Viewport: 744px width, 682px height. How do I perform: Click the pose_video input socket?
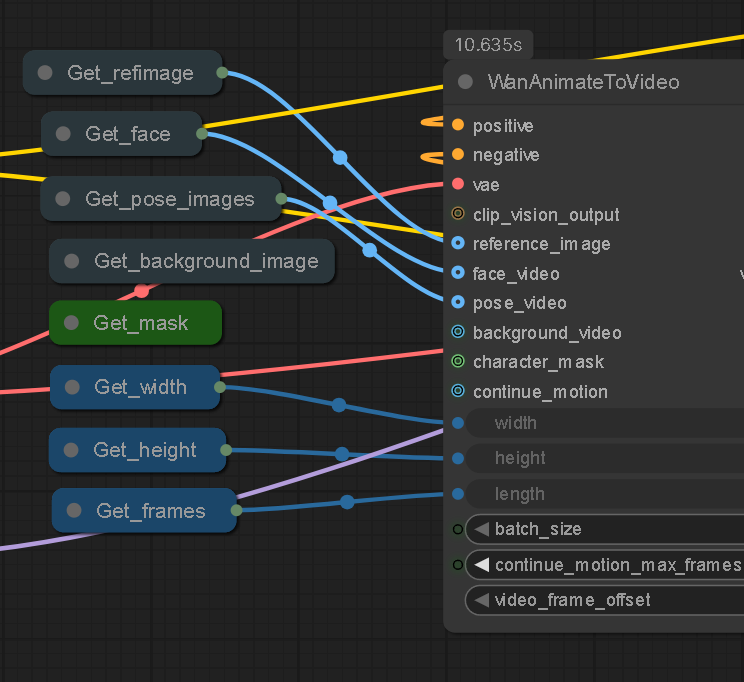(x=458, y=302)
